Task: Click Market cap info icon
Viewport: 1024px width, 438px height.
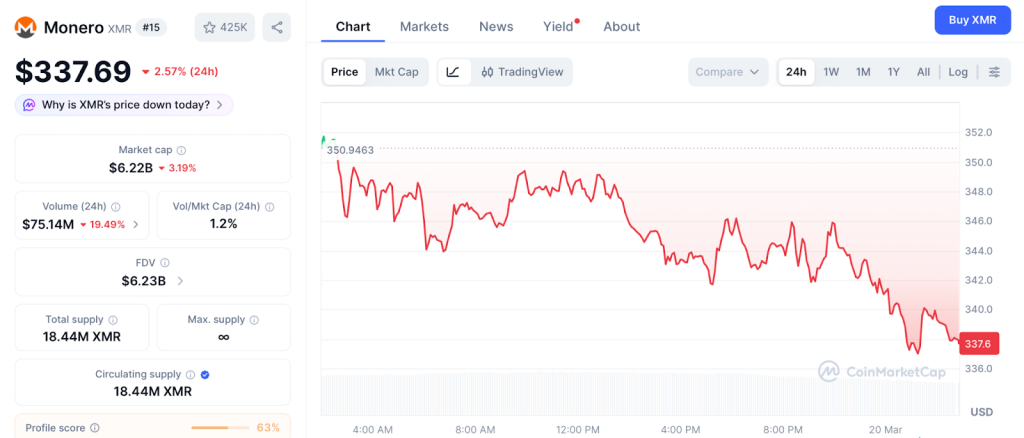Action: (x=181, y=150)
